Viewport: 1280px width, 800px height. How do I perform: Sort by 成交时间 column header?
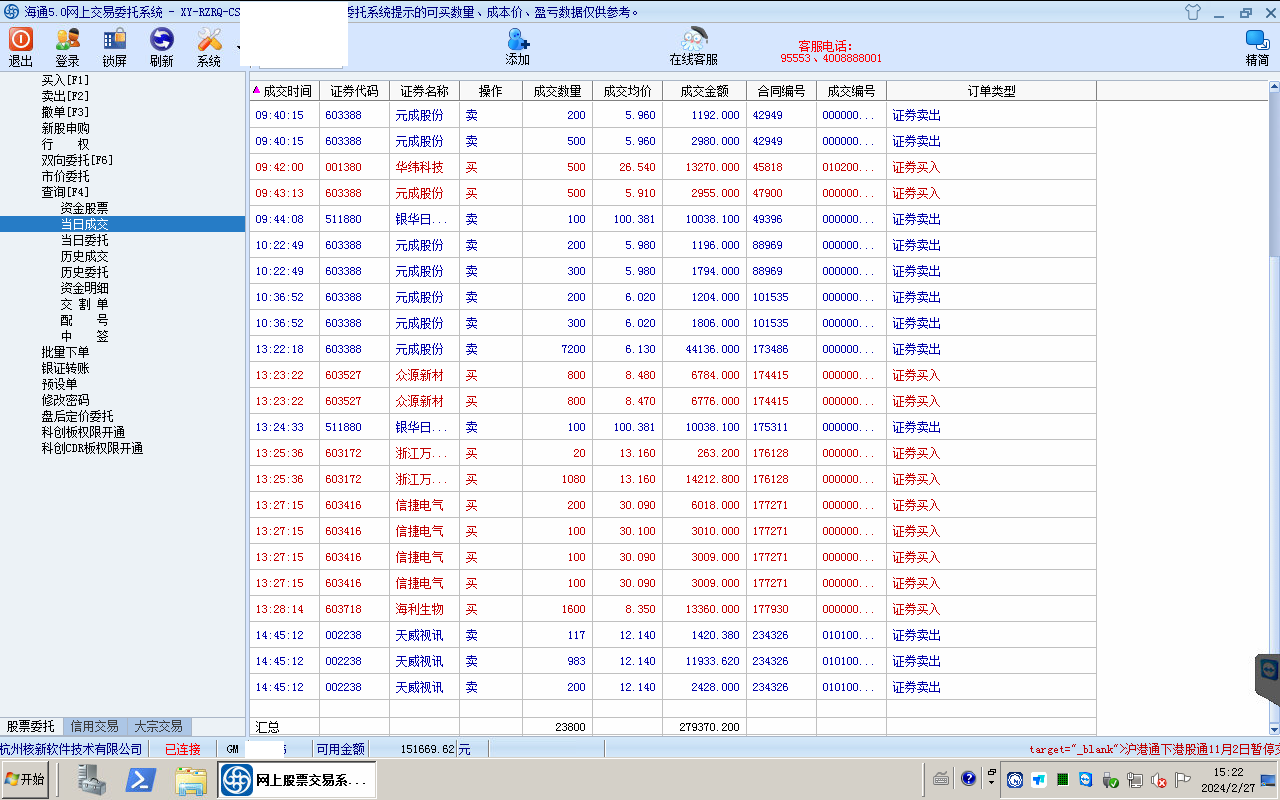[x=287, y=91]
